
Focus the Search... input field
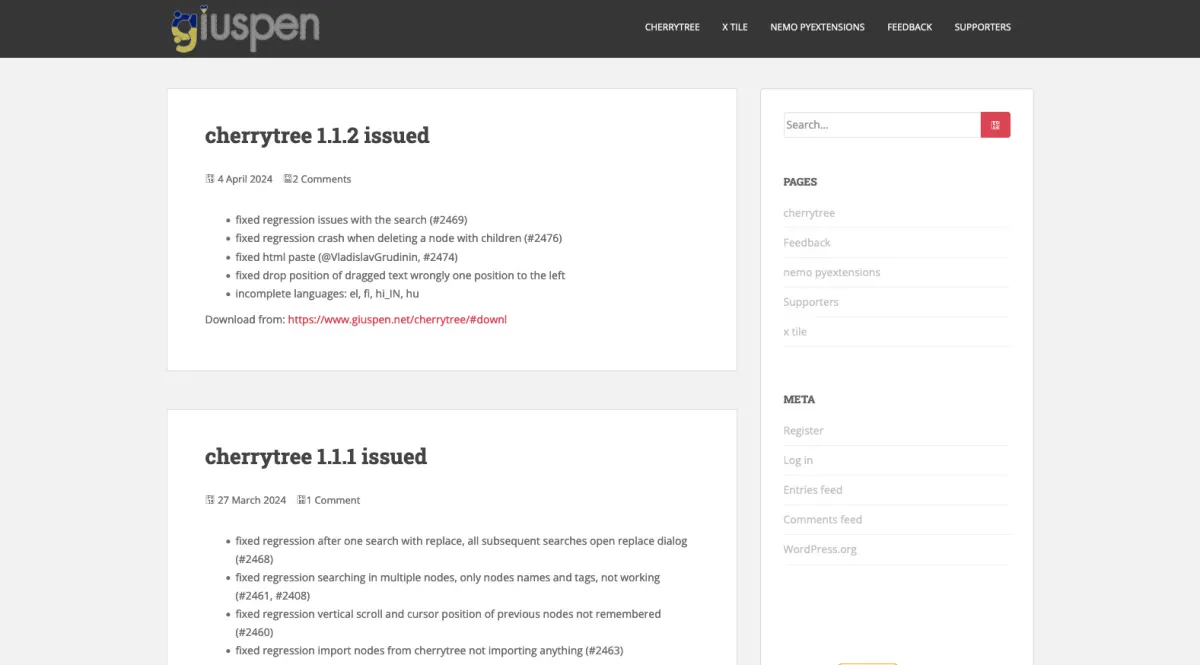click(882, 125)
